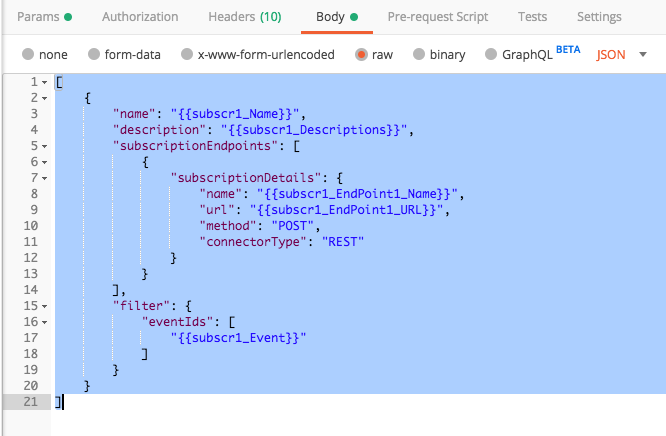This screenshot has width=666, height=436.
Task: Switch to the Params tab
Action: (38, 17)
